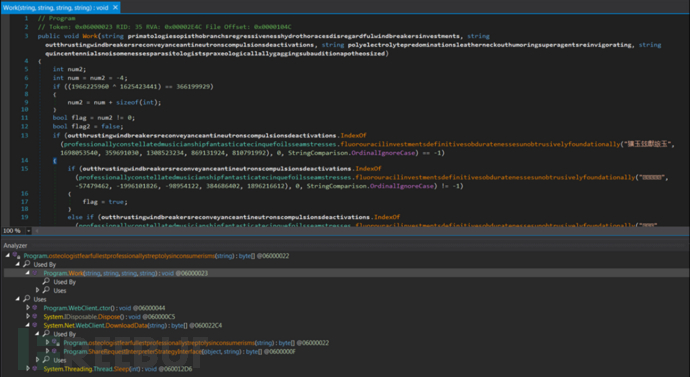The image size is (690, 377).
Task: Click IndexOf call on line 15
Action: coord(368,168)
